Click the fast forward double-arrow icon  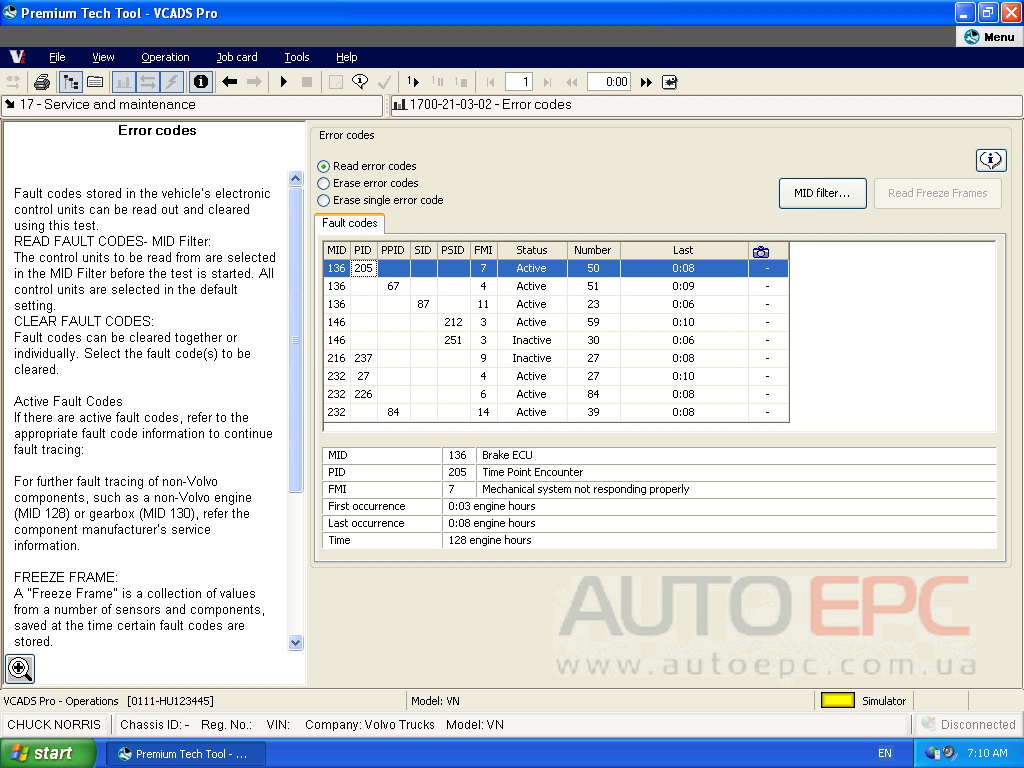tap(646, 82)
